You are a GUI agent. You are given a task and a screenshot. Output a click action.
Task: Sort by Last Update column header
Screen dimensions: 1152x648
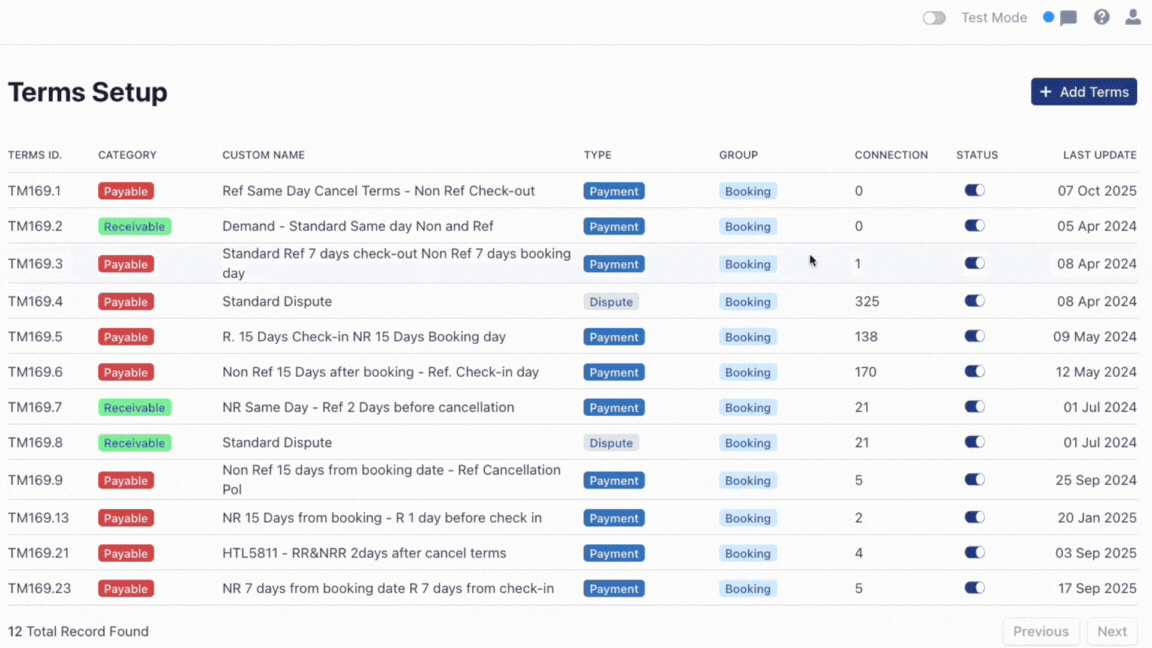1099,155
